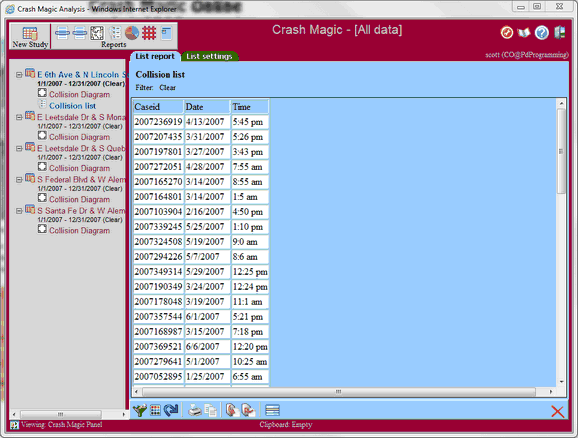The height and width of the screenshot is (438, 578).
Task: Click the report vertical scrollbar thumb
Action: (x=561, y=151)
